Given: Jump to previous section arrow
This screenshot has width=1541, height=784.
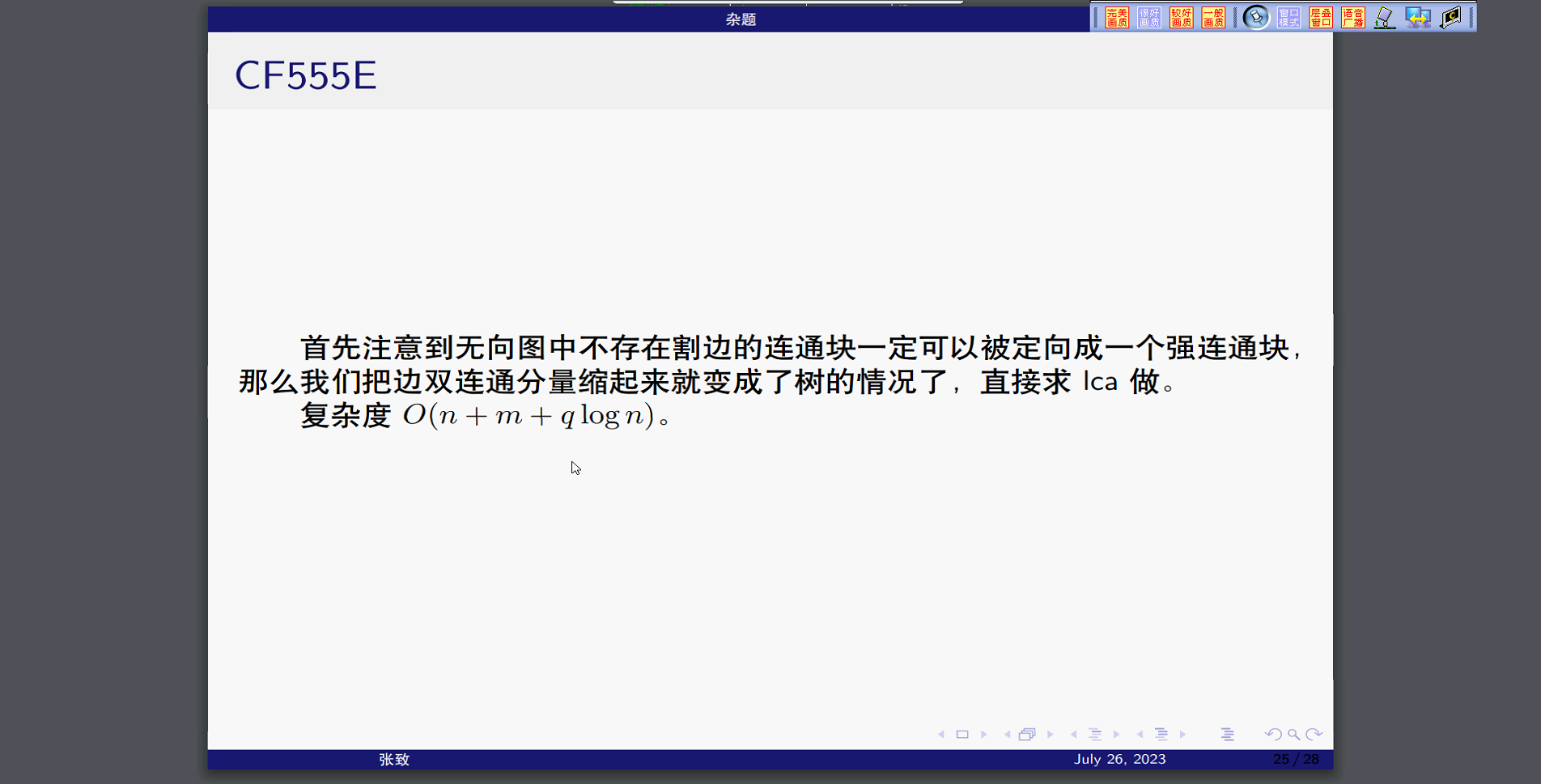Looking at the screenshot, I should [x=1140, y=735].
